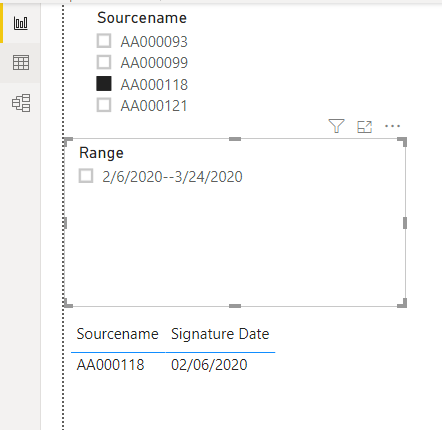Select the Sourcename slicer title
Viewport: 442px width, 430px height.
click(142, 18)
